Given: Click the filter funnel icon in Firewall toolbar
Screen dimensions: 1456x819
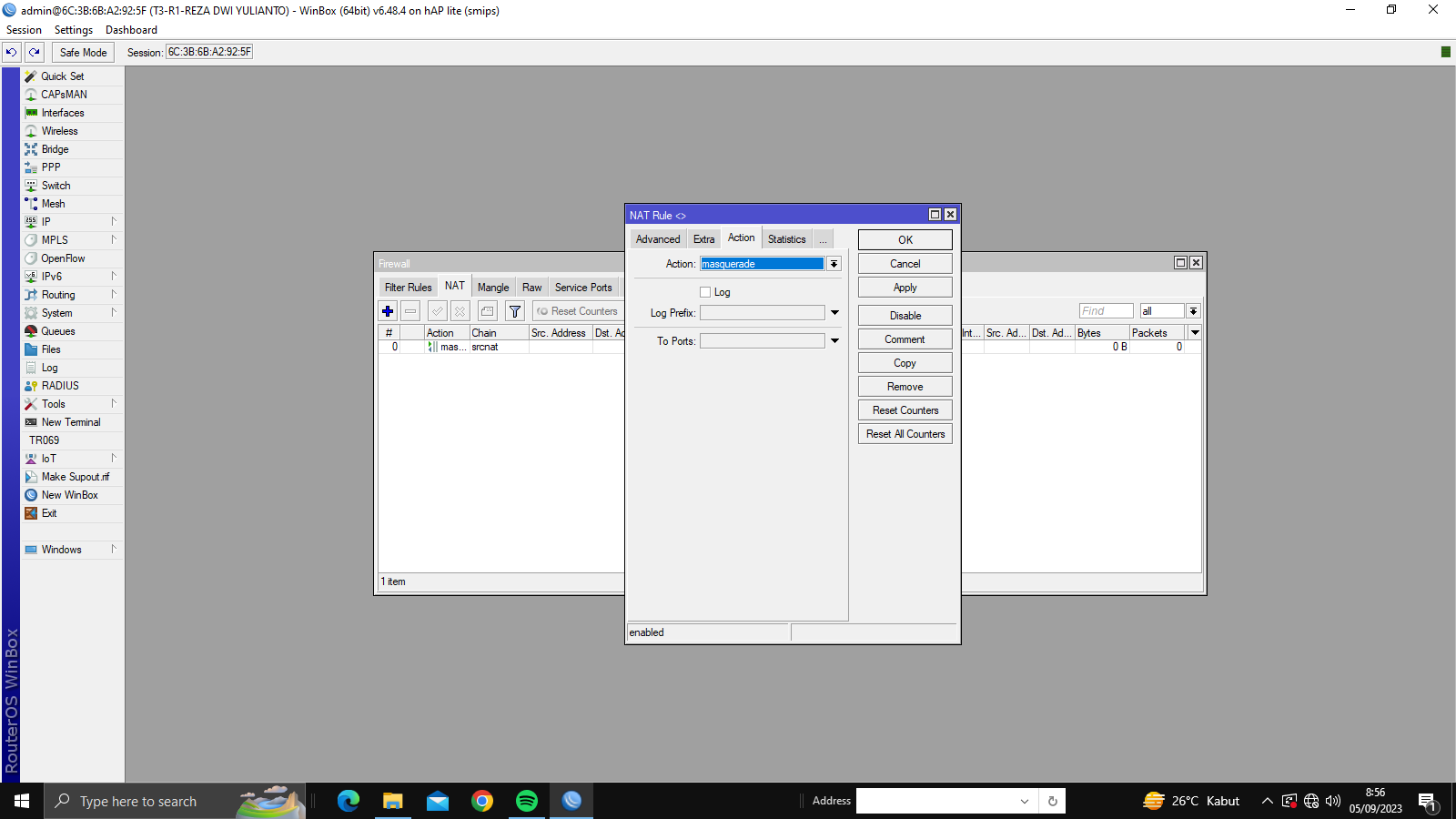Looking at the screenshot, I should click(515, 311).
